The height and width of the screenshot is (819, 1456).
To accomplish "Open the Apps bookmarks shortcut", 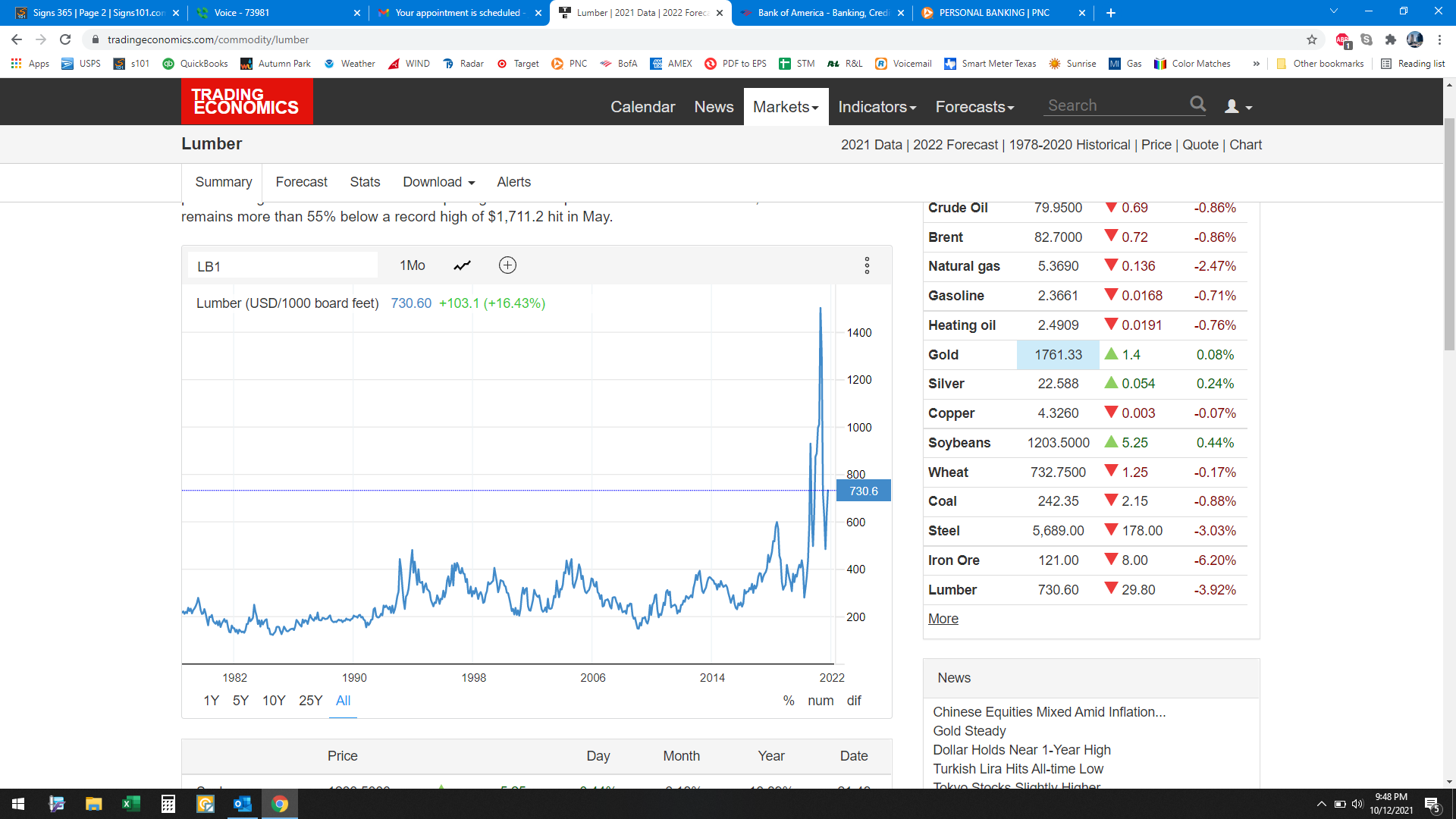I will [x=30, y=64].
